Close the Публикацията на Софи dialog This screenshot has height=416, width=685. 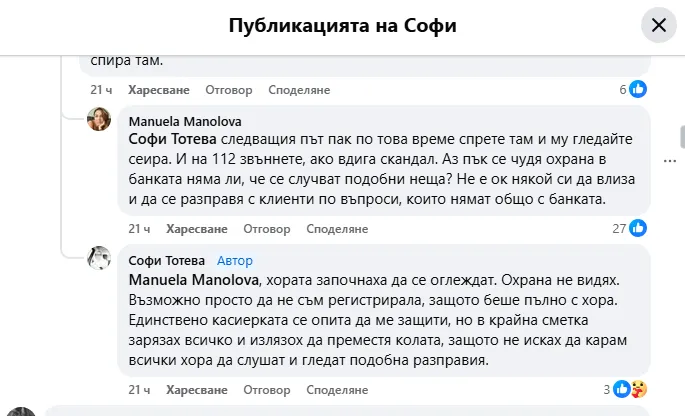658,26
